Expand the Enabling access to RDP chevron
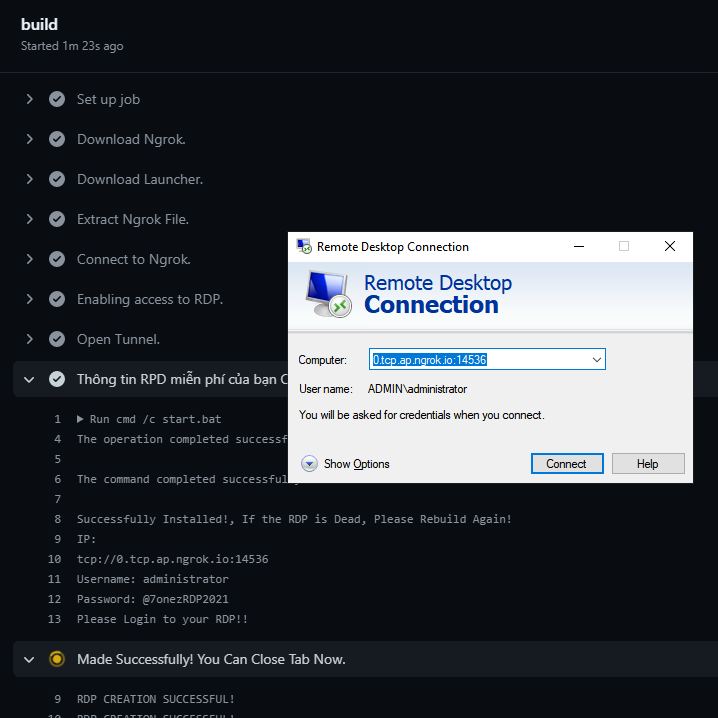 30,299
